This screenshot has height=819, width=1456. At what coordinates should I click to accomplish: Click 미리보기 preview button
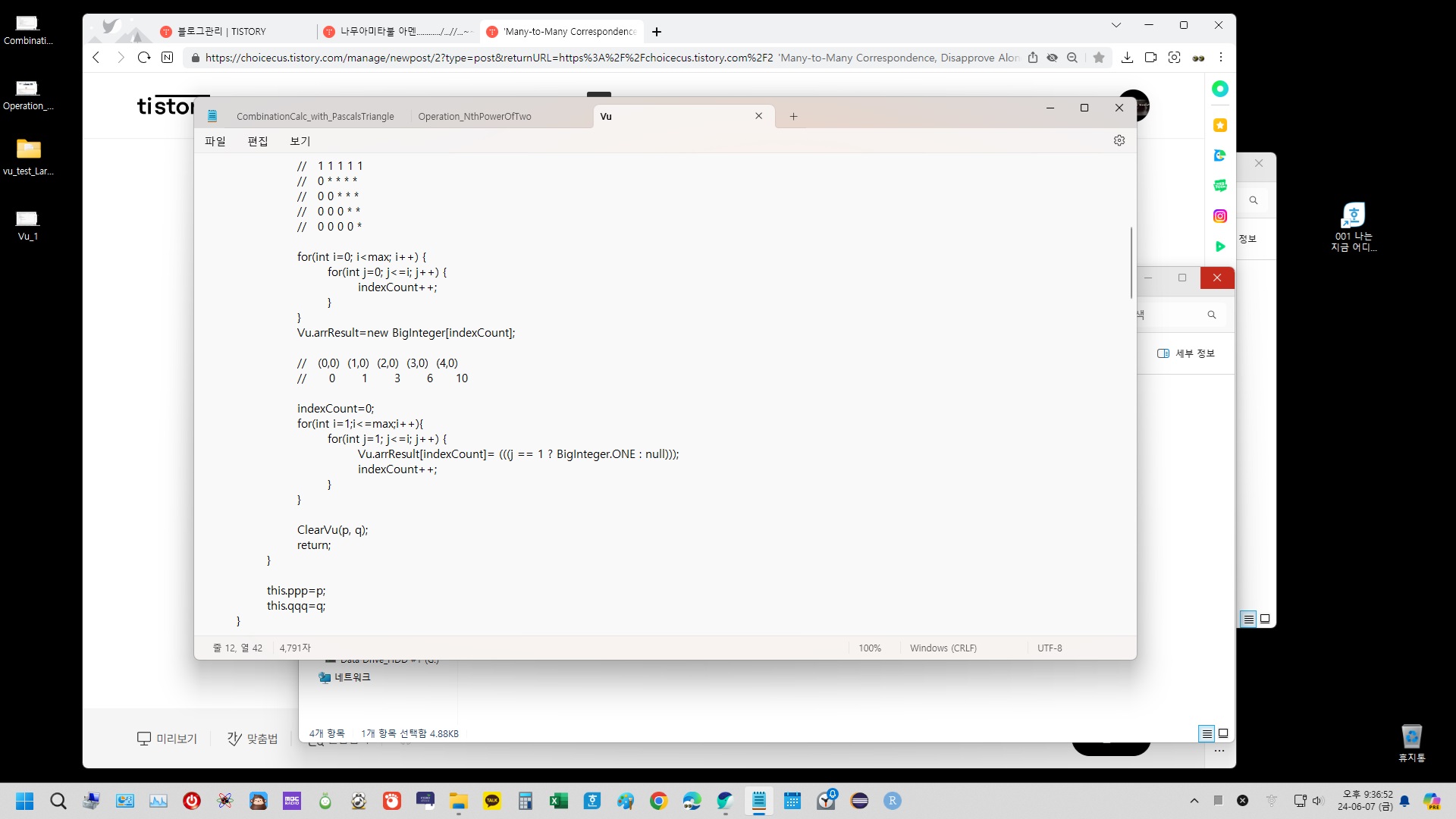point(167,739)
